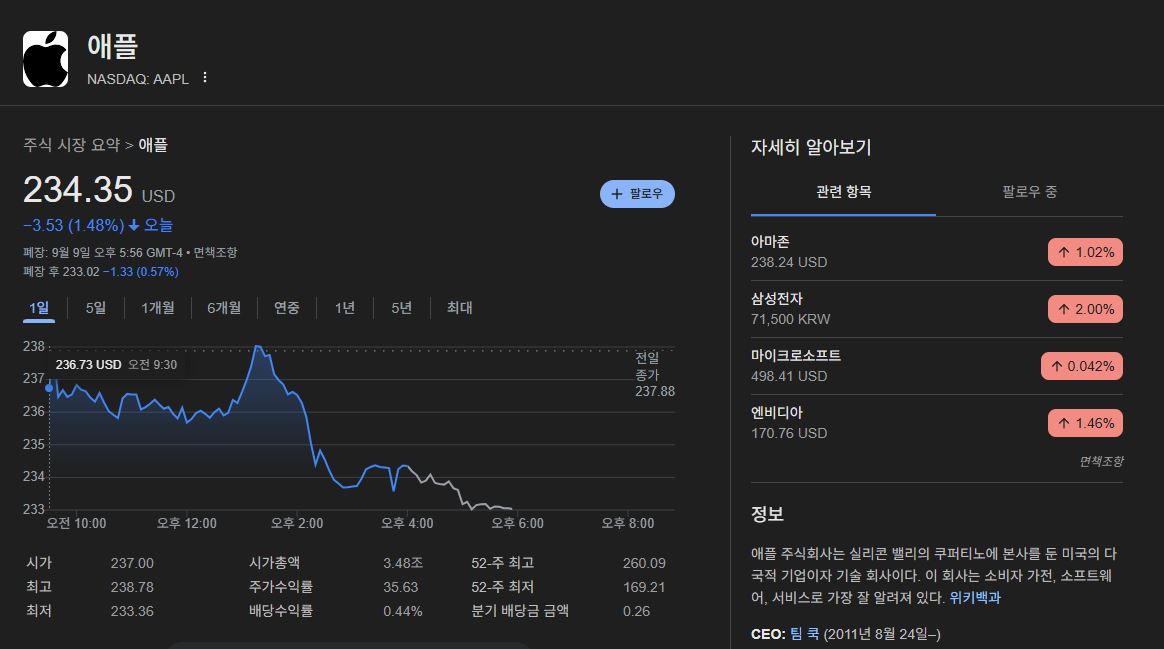Click the −3.53 (1.48%) 오늘 change text
Screen dimensions: 1164x649
(98, 225)
